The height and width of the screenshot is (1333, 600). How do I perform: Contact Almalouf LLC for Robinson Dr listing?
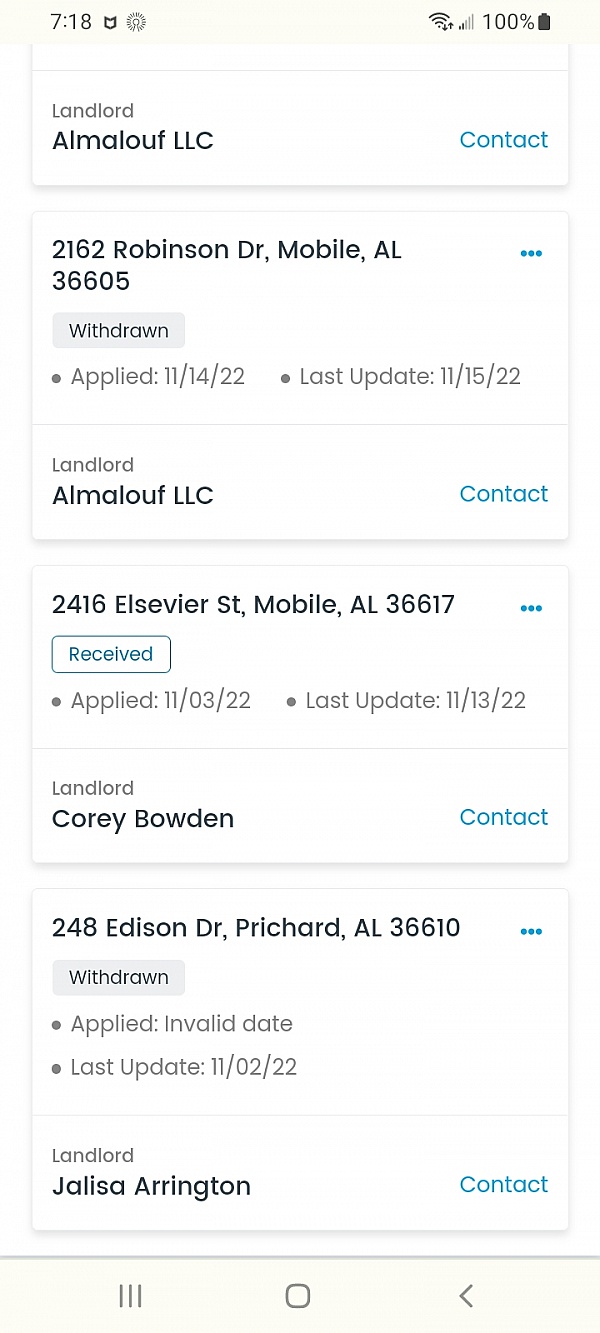pyautogui.click(x=503, y=494)
